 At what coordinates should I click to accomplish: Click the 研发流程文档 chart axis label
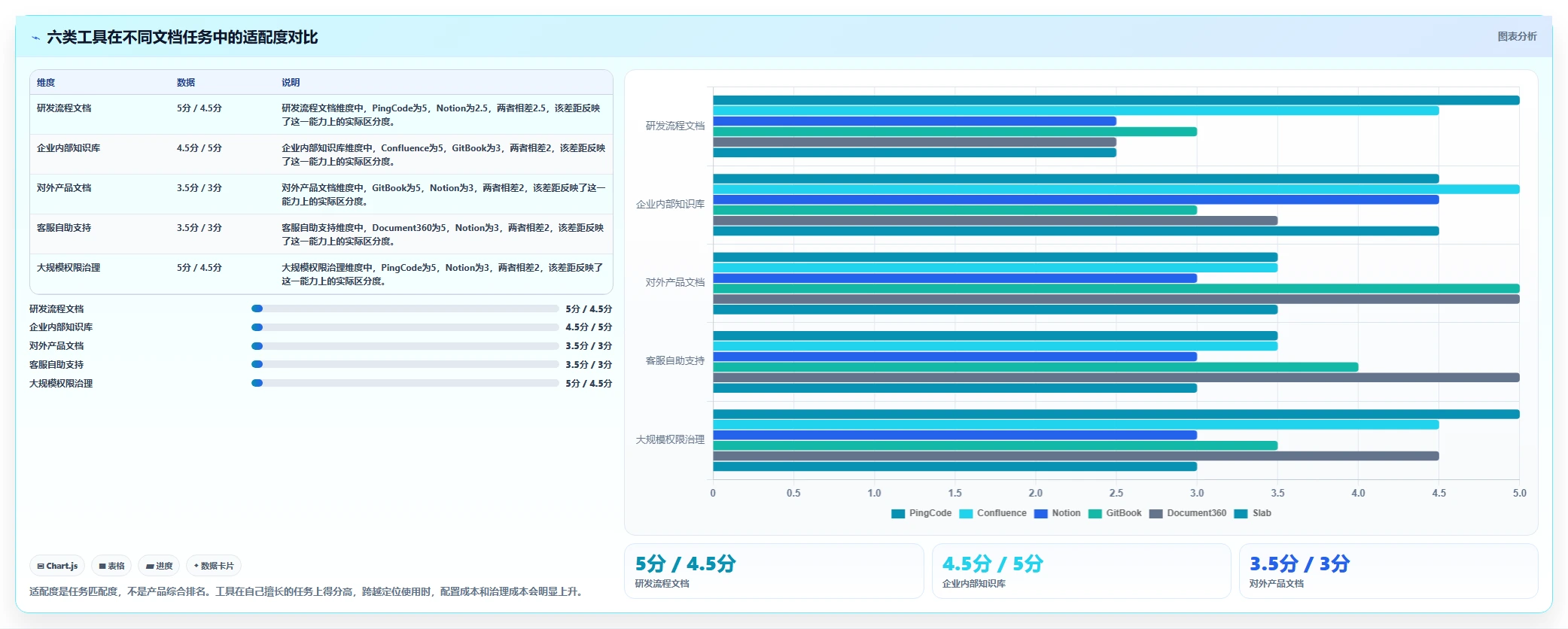[x=675, y=126]
